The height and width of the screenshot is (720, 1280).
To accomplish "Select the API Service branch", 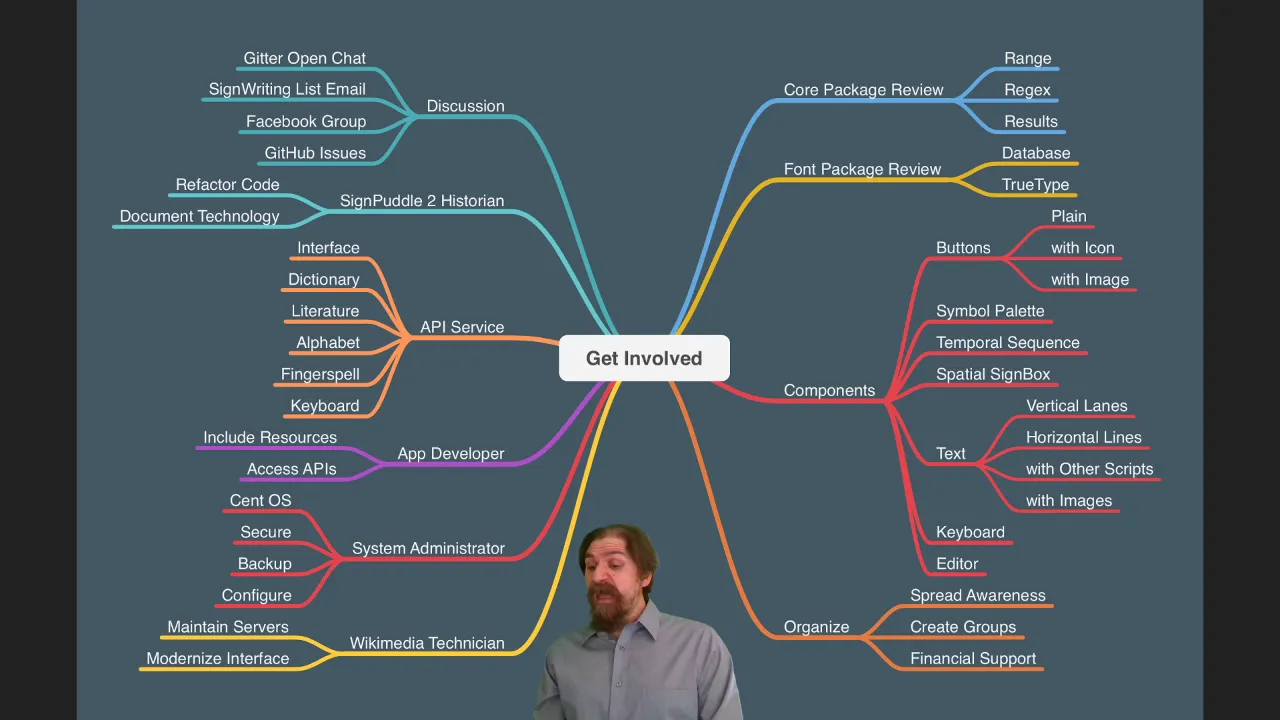I will [x=462, y=327].
